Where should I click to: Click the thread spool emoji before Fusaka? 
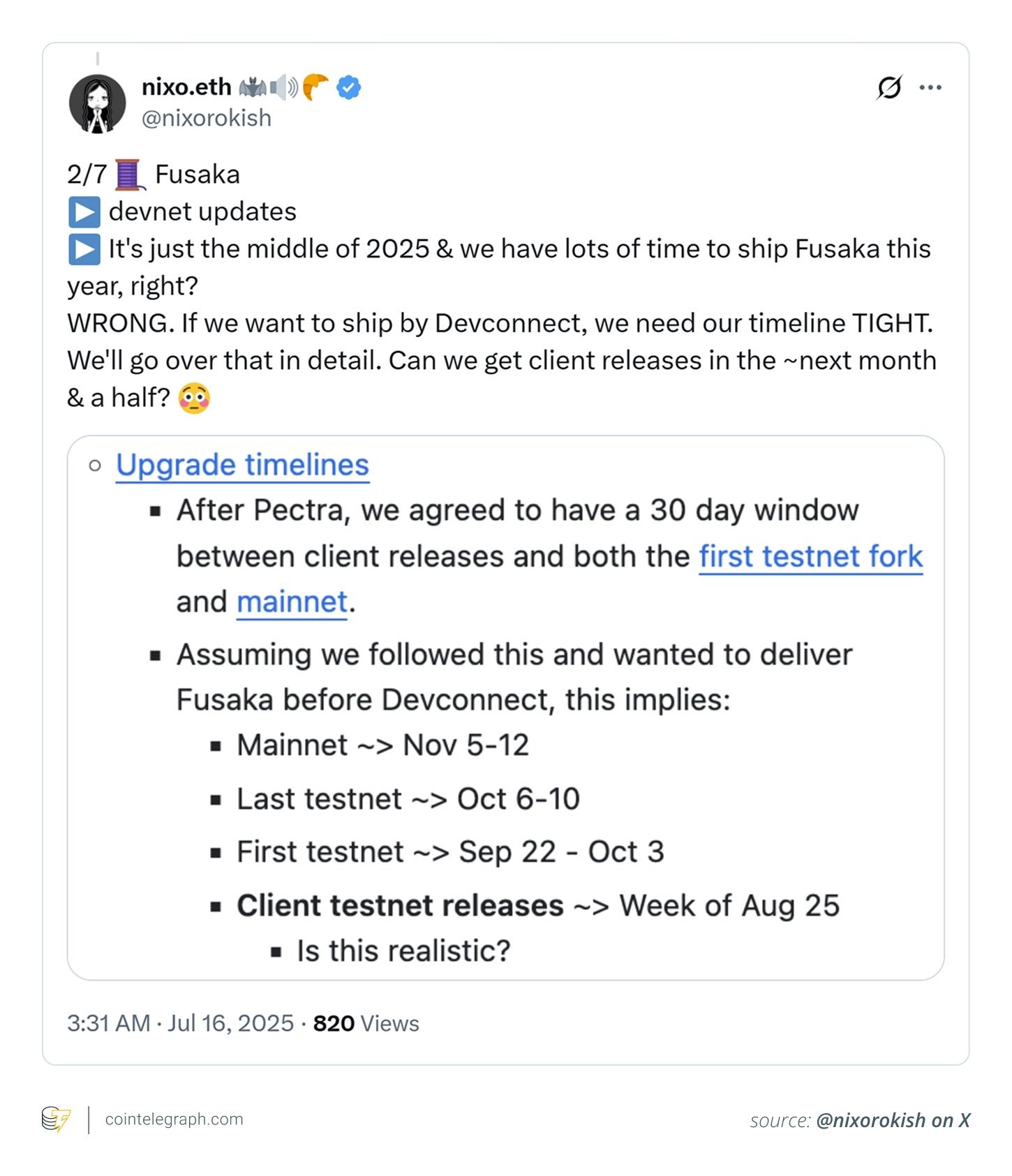point(128,174)
